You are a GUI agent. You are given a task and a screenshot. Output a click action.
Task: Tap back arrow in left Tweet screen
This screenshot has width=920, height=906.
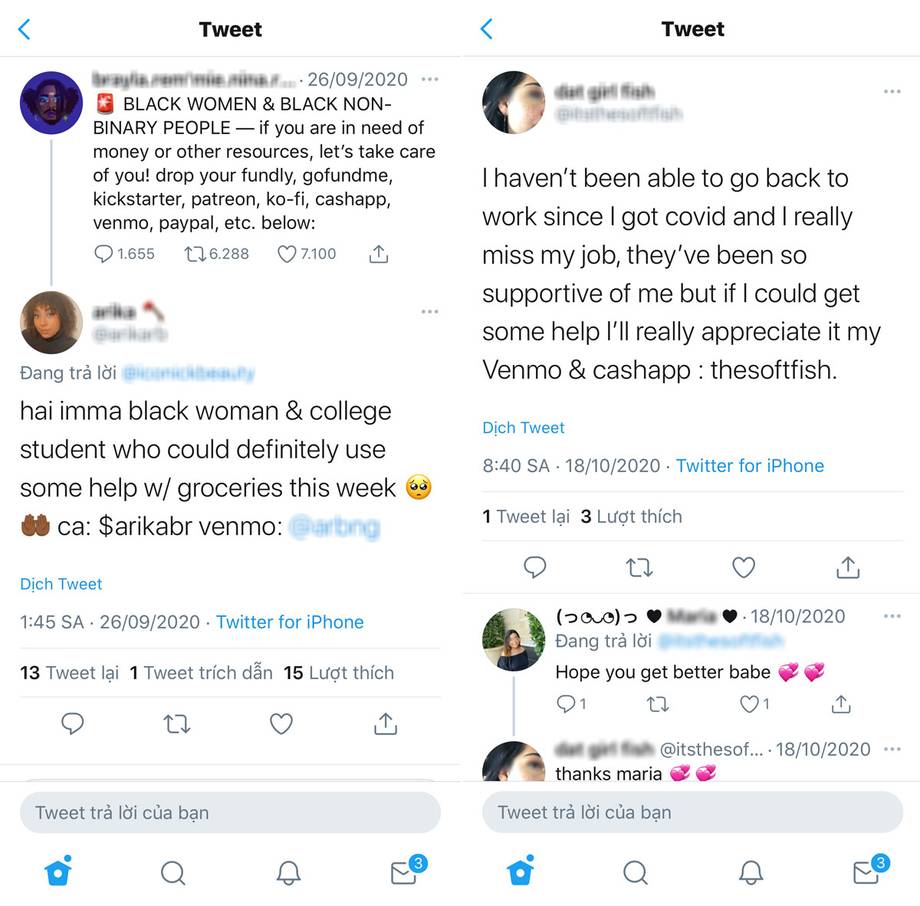pos(25,29)
